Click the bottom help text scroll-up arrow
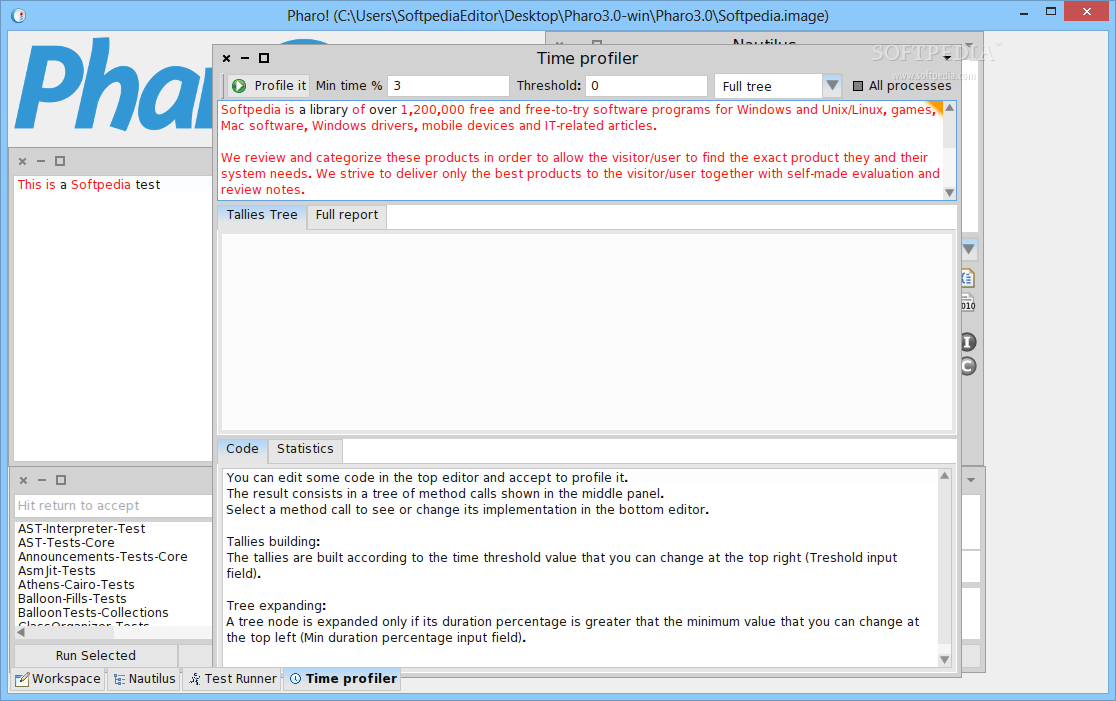Screen dimensions: 1116x701 [944, 475]
